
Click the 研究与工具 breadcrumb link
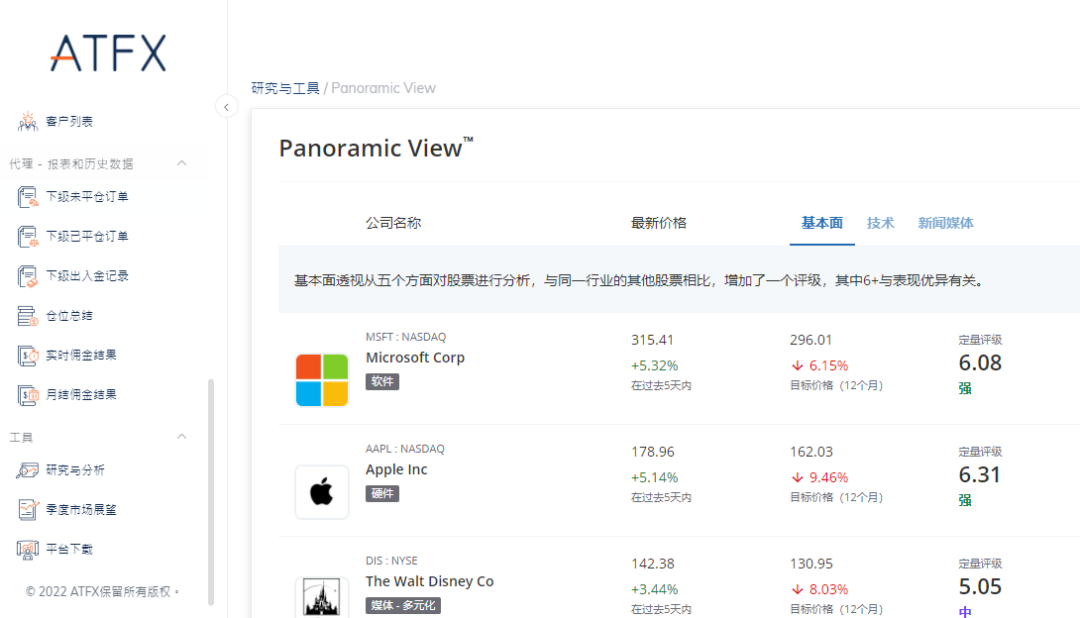click(x=285, y=88)
